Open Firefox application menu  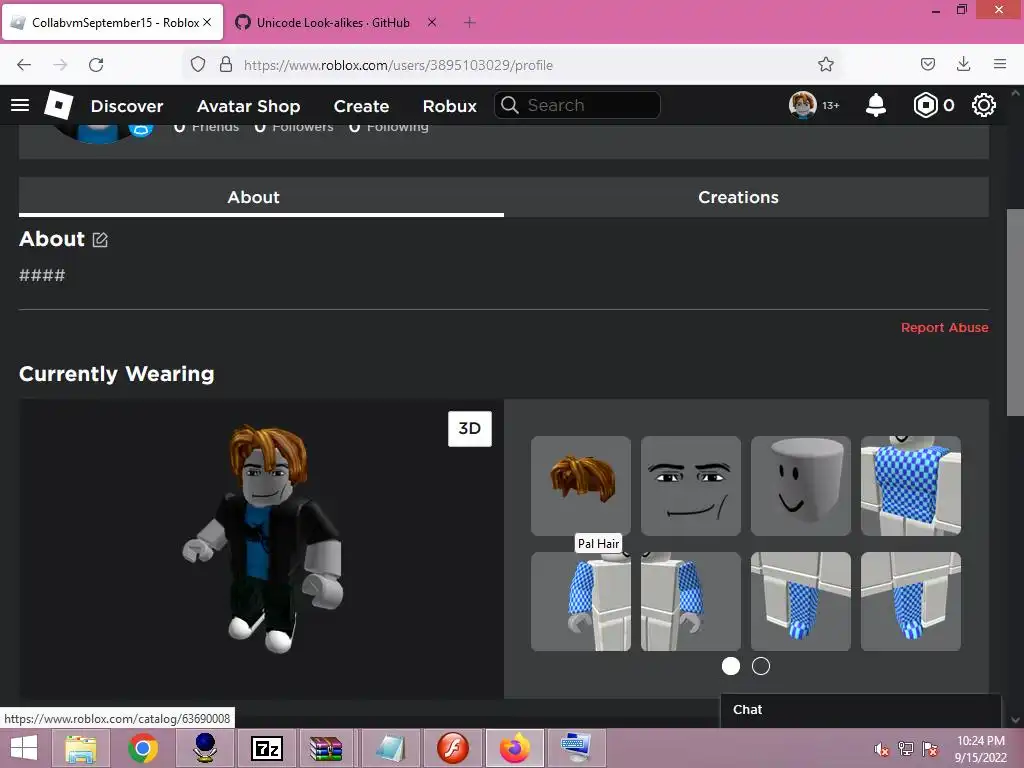[x=1000, y=64]
